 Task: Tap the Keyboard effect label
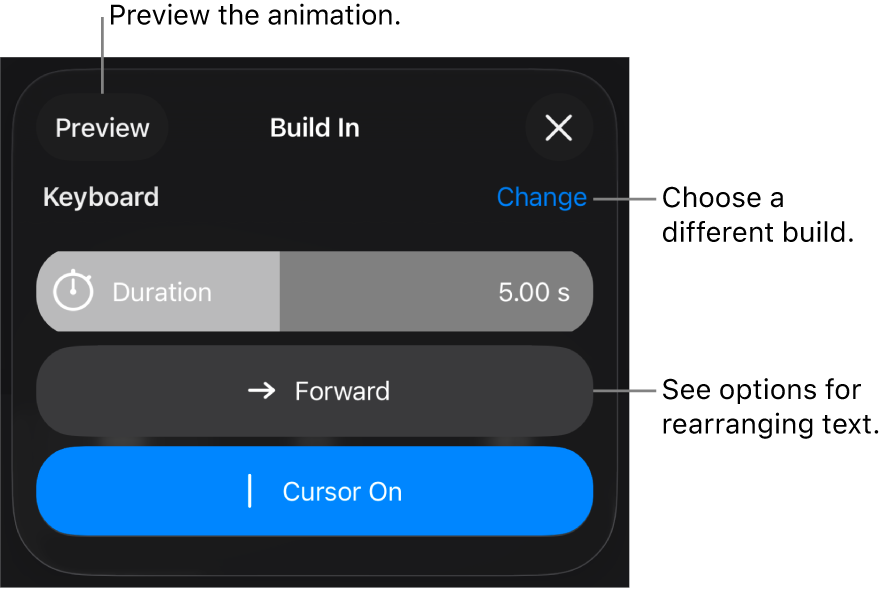coord(100,197)
